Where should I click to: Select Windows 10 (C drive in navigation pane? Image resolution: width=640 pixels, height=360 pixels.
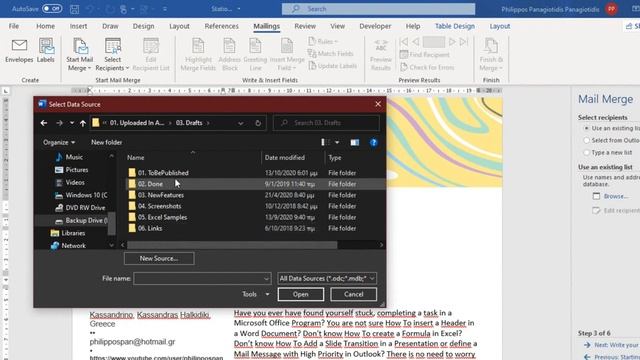(x=86, y=195)
